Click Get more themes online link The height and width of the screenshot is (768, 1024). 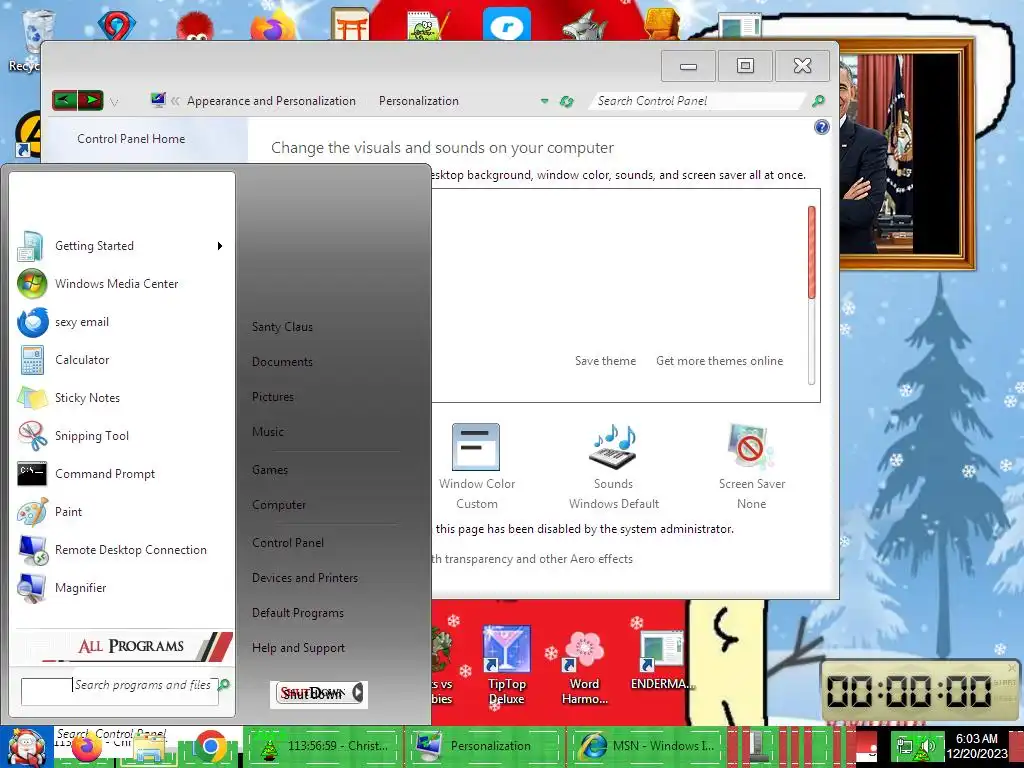pos(719,361)
